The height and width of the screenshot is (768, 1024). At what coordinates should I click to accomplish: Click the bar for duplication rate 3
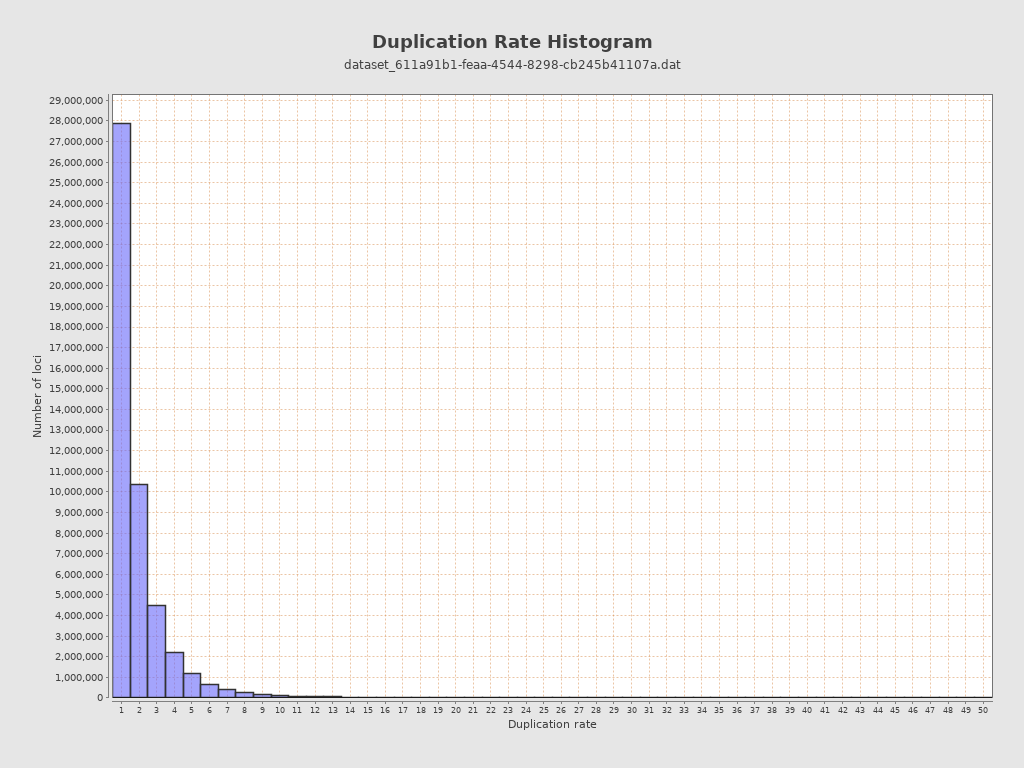tap(156, 651)
